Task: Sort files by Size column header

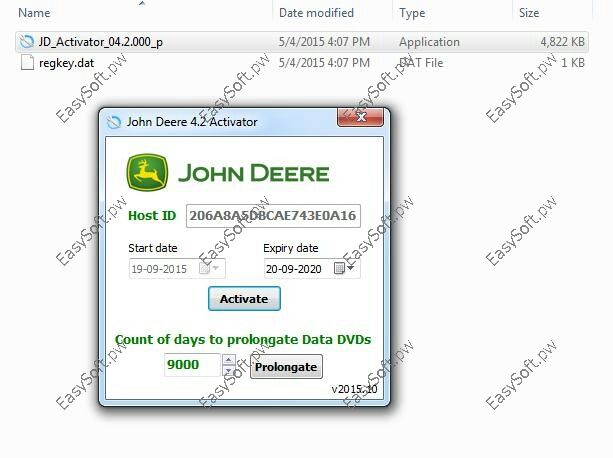Action: (529, 13)
